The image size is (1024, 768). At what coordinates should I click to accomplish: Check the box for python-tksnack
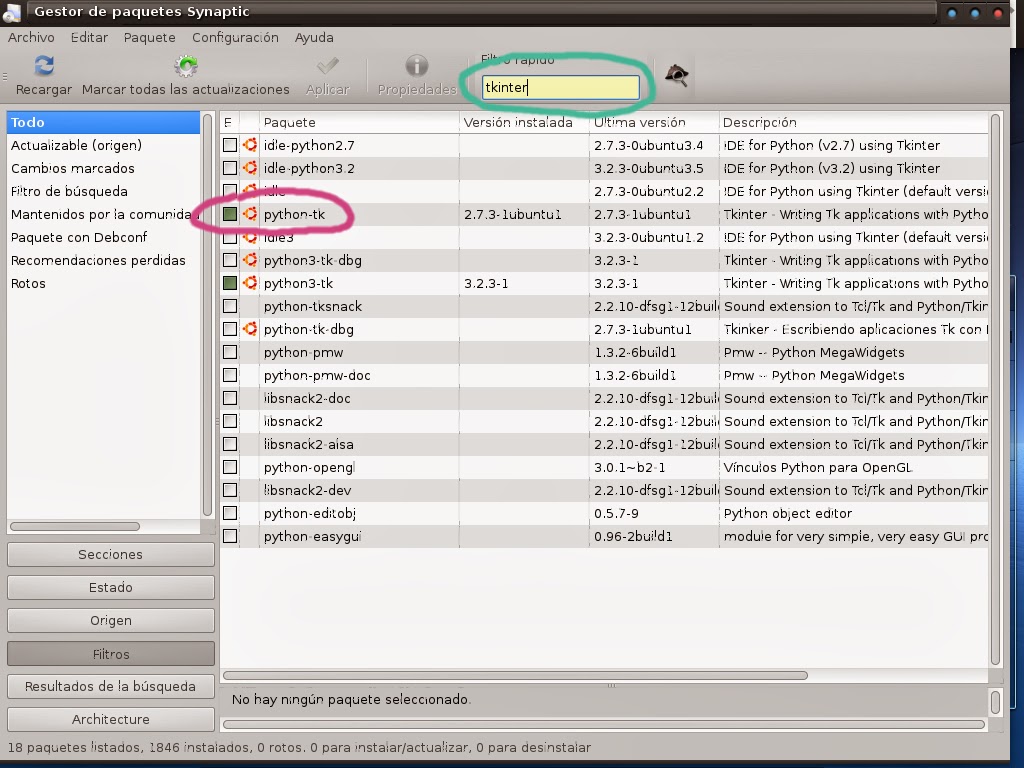point(231,306)
